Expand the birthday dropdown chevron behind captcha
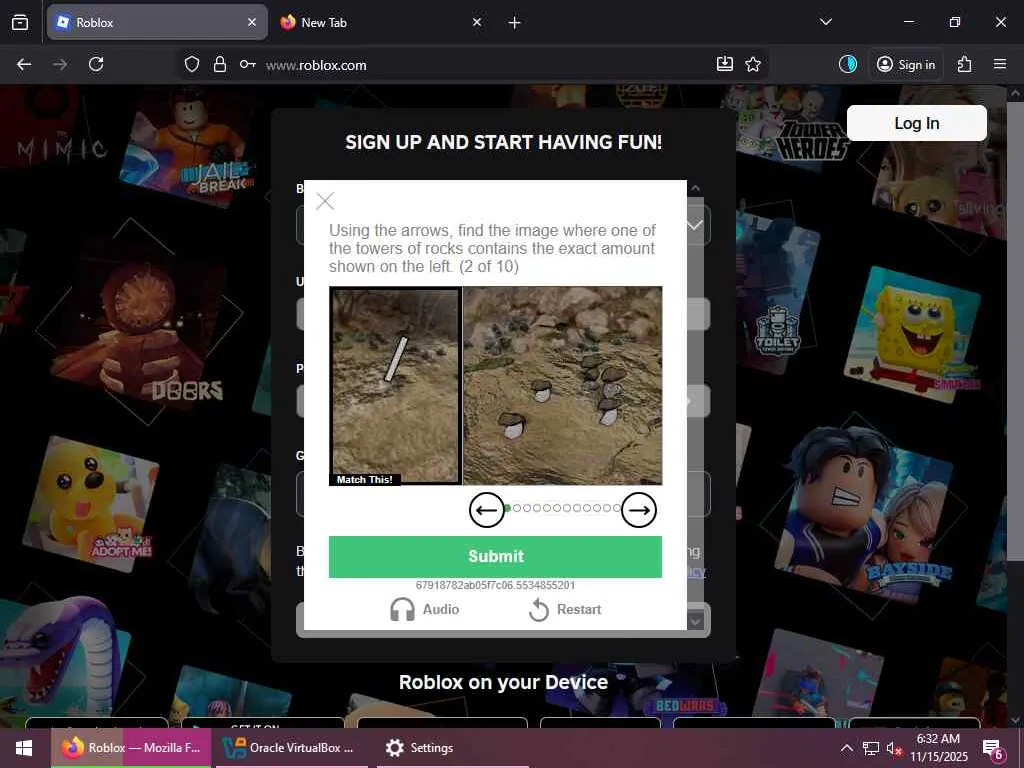1024x768 pixels. [696, 225]
